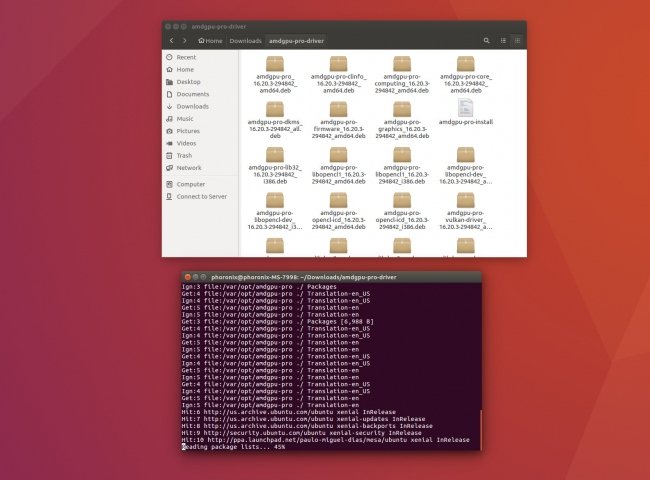Switch to list view
The height and width of the screenshot is (480, 650).
503,41
